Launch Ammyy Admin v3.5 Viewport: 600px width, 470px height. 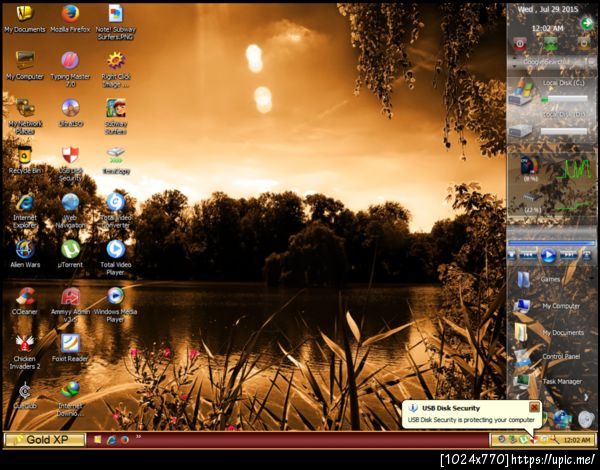(x=70, y=305)
